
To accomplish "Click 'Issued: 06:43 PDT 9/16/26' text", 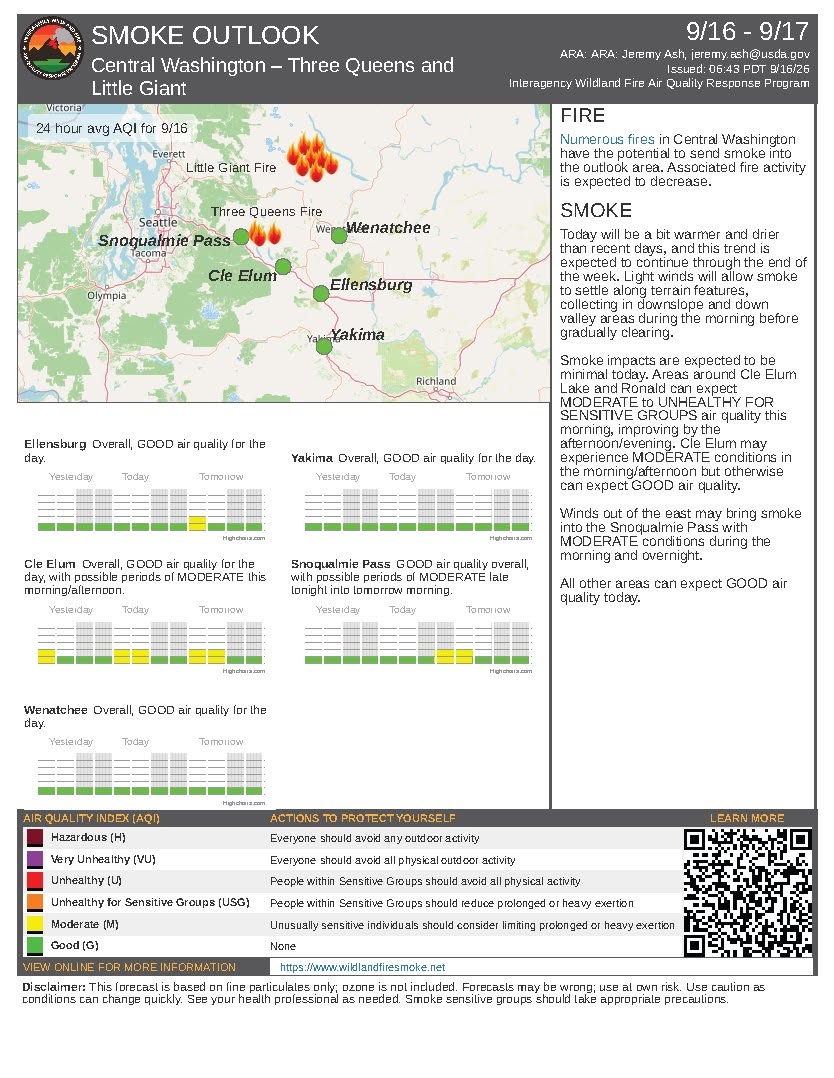I will (738, 69).
